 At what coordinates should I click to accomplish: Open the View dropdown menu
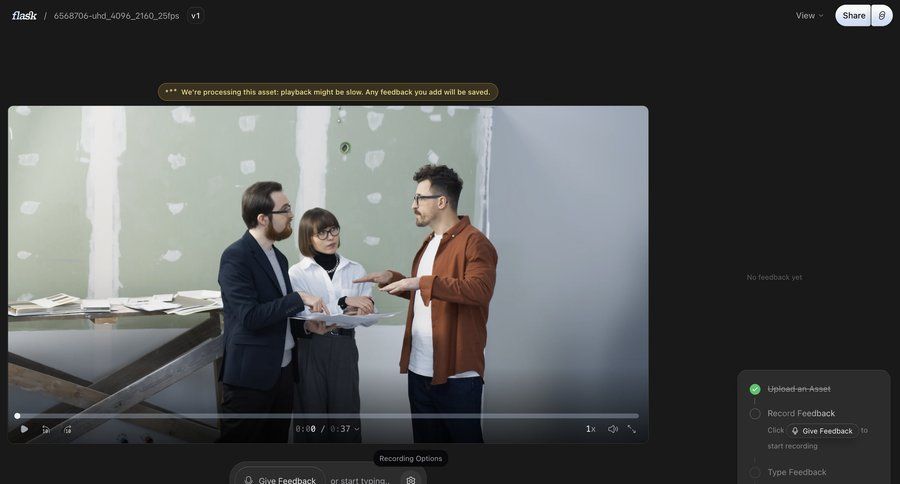click(809, 16)
